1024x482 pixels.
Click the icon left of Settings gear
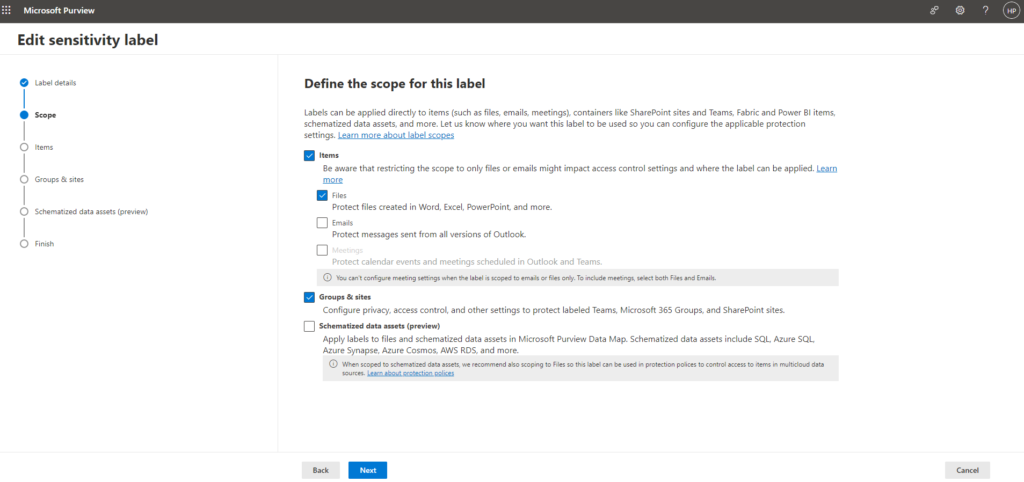(x=935, y=10)
